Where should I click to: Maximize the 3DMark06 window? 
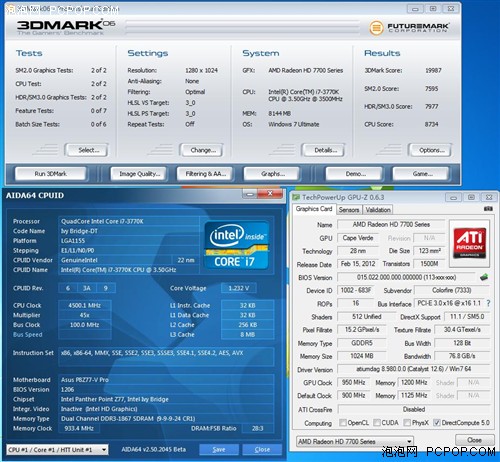coord(433,9)
